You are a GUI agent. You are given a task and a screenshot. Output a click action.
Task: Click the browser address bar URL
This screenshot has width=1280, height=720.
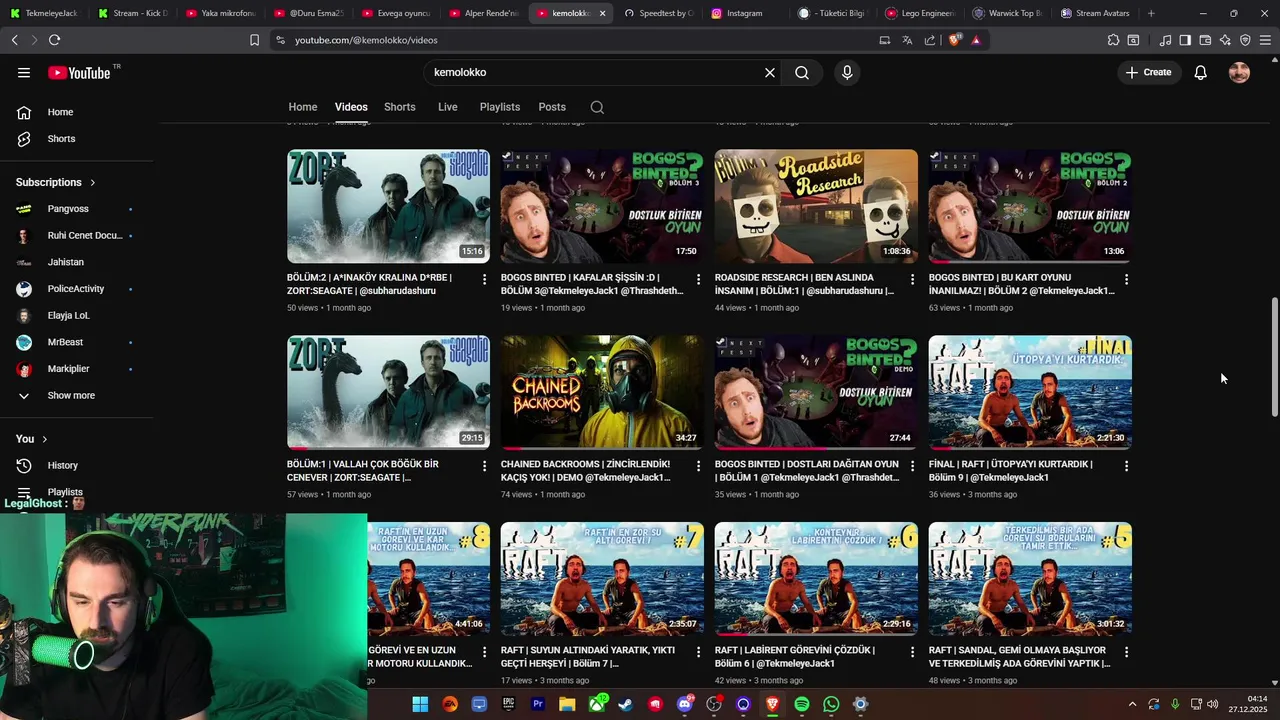coord(366,40)
